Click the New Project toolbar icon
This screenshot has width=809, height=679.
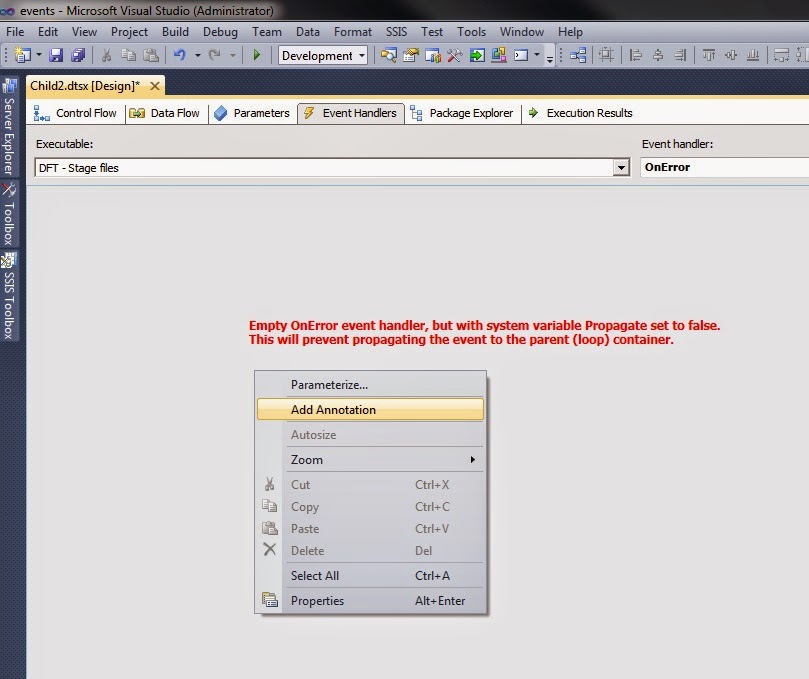click(x=23, y=55)
